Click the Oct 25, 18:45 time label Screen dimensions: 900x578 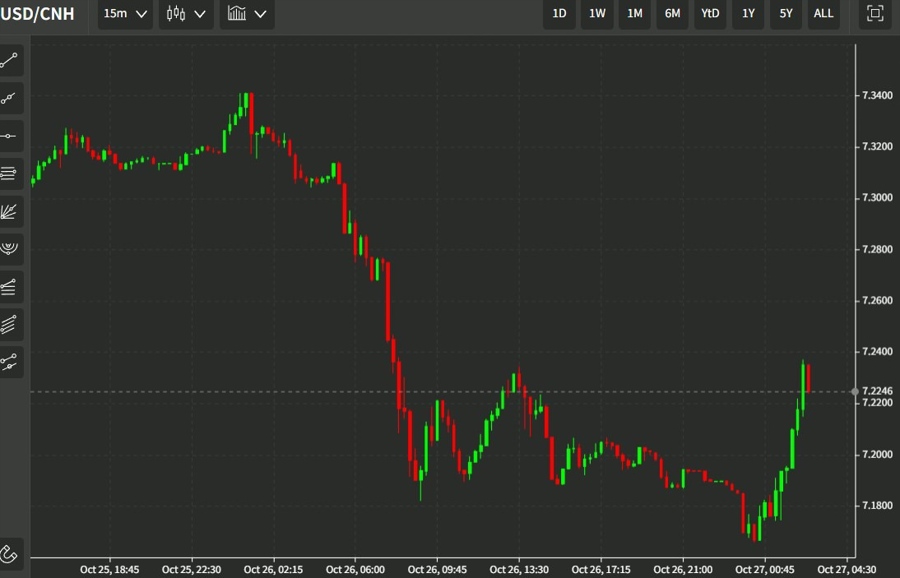[x=109, y=569]
